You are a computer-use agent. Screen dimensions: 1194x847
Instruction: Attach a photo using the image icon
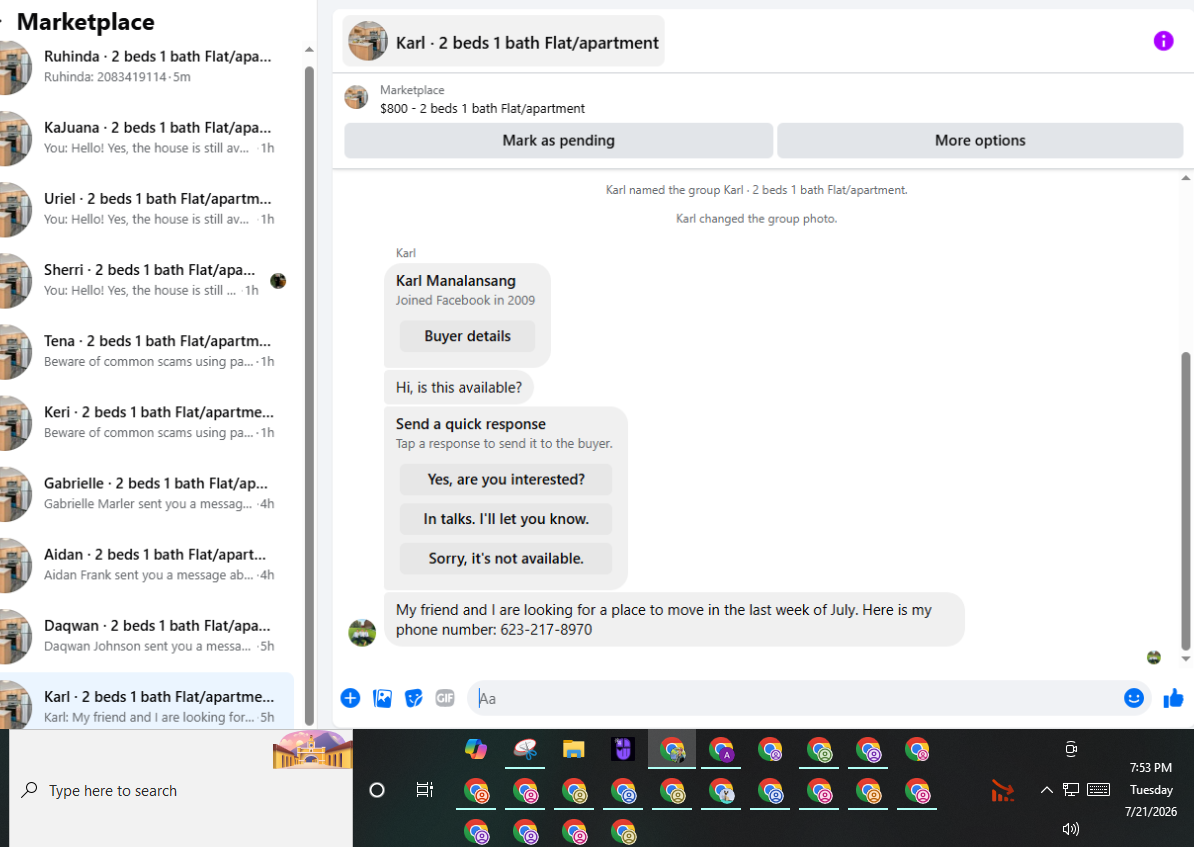(382, 698)
